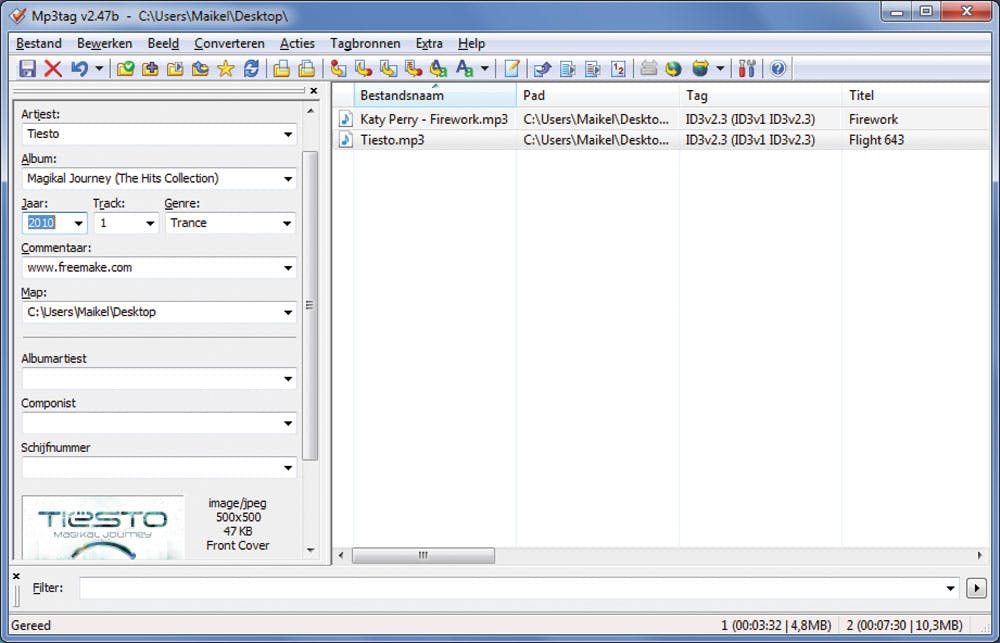Expand the Componist dropdown
The width and height of the screenshot is (1000, 643).
tap(288, 424)
